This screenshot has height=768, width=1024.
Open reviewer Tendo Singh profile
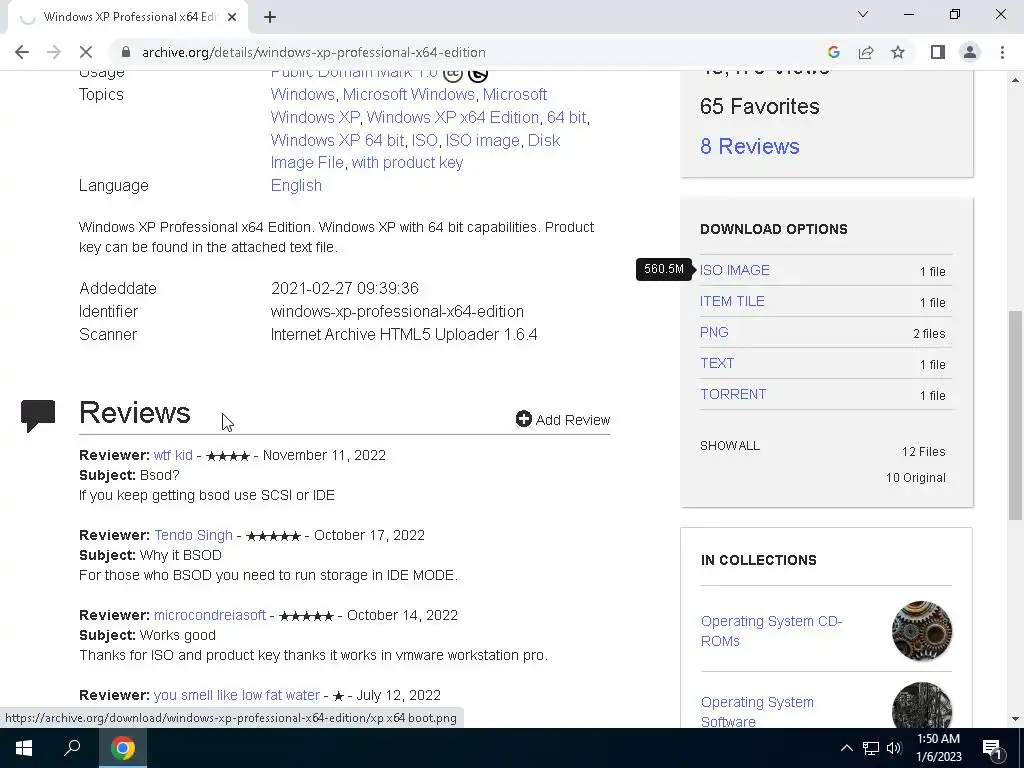pyautogui.click(x=193, y=536)
